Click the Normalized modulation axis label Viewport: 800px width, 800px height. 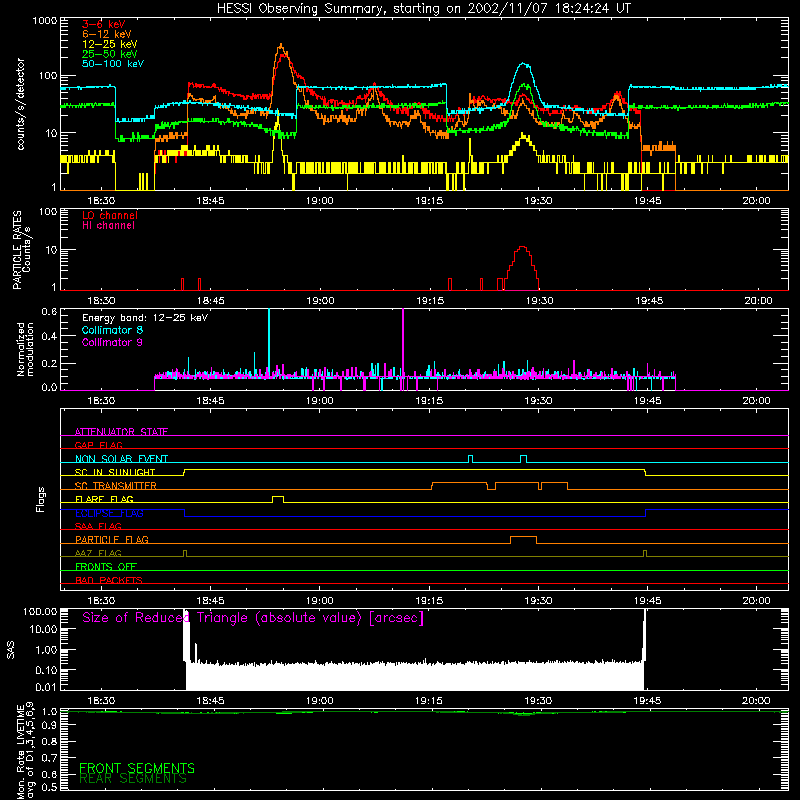(25, 349)
